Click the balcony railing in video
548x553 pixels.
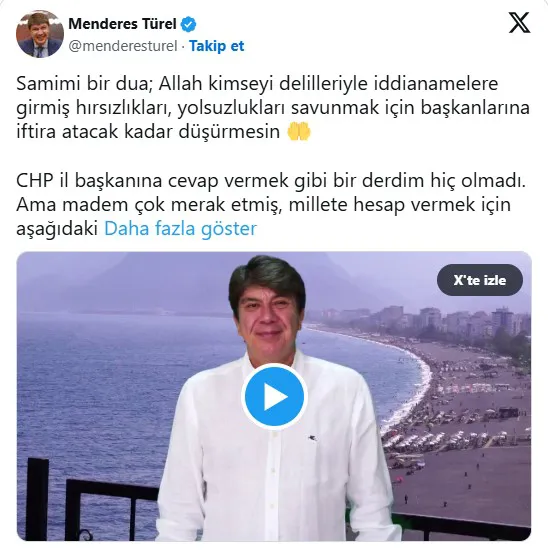point(88,504)
